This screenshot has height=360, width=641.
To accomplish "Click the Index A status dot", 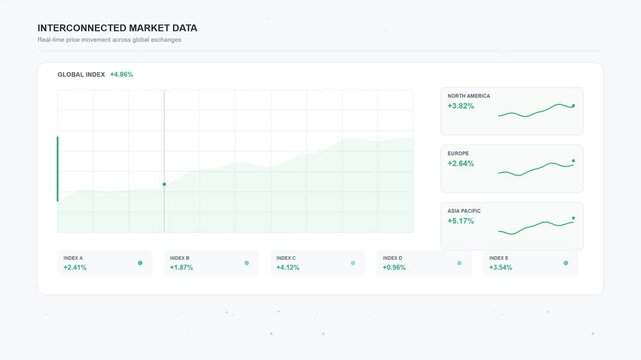I will (140, 263).
